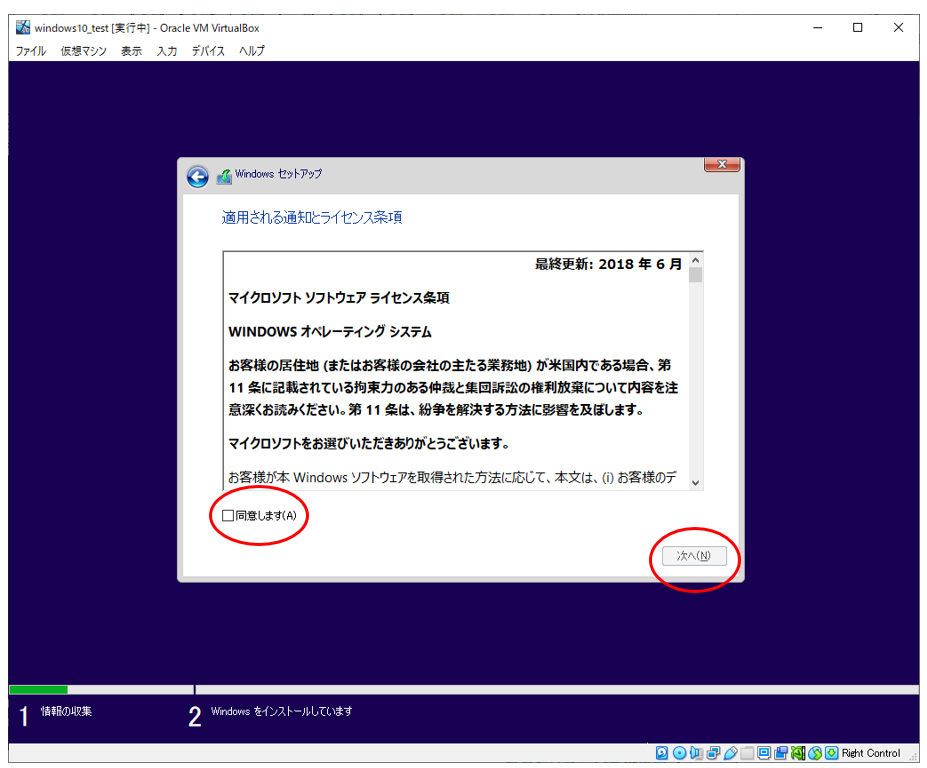Open the ファイル menu
Image resolution: width=927 pixels, height=768 pixels.
[31, 51]
